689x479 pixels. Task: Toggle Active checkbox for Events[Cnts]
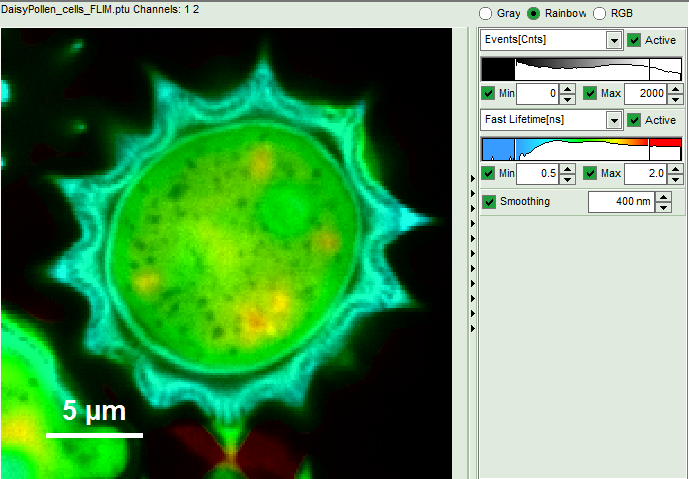click(634, 40)
